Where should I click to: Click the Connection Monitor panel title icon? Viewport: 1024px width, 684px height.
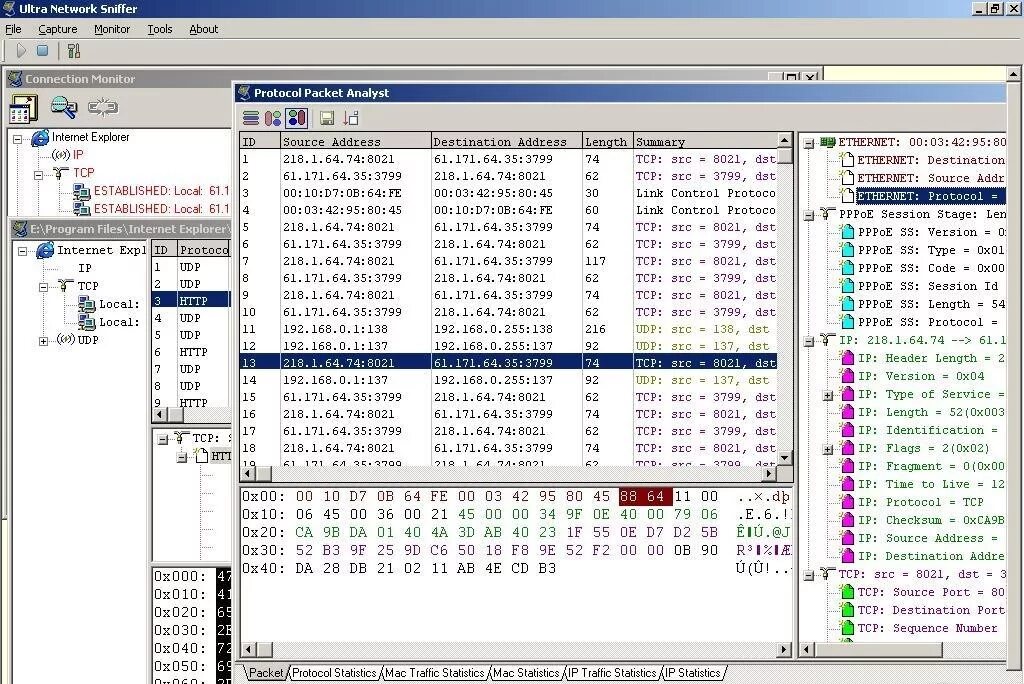coord(14,79)
